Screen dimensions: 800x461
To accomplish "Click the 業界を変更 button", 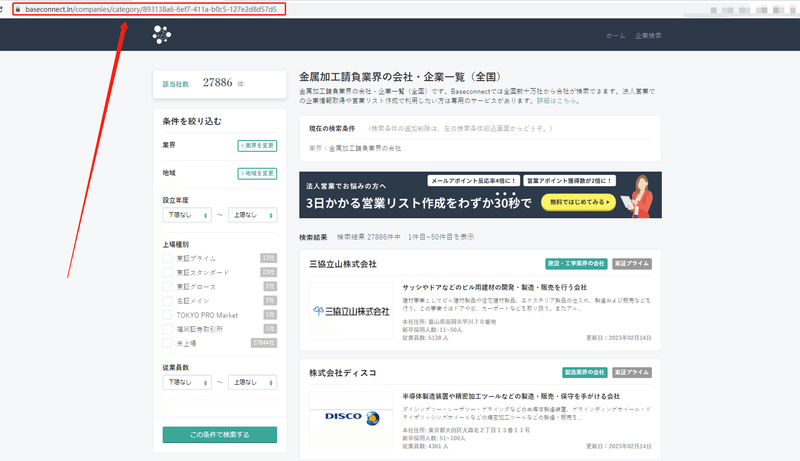I will [257, 146].
